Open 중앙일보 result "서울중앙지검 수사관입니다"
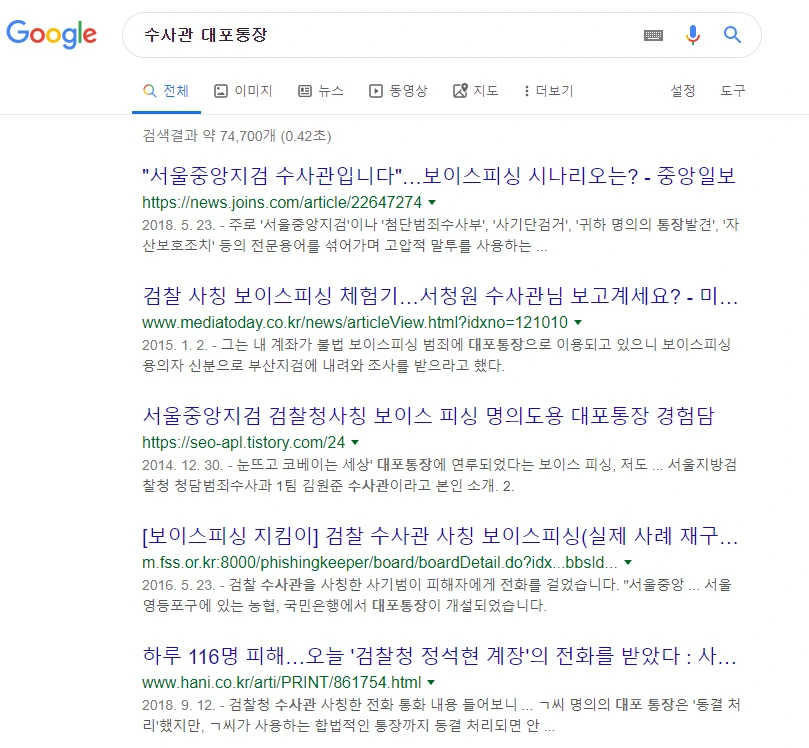 (x=439, y=176)
